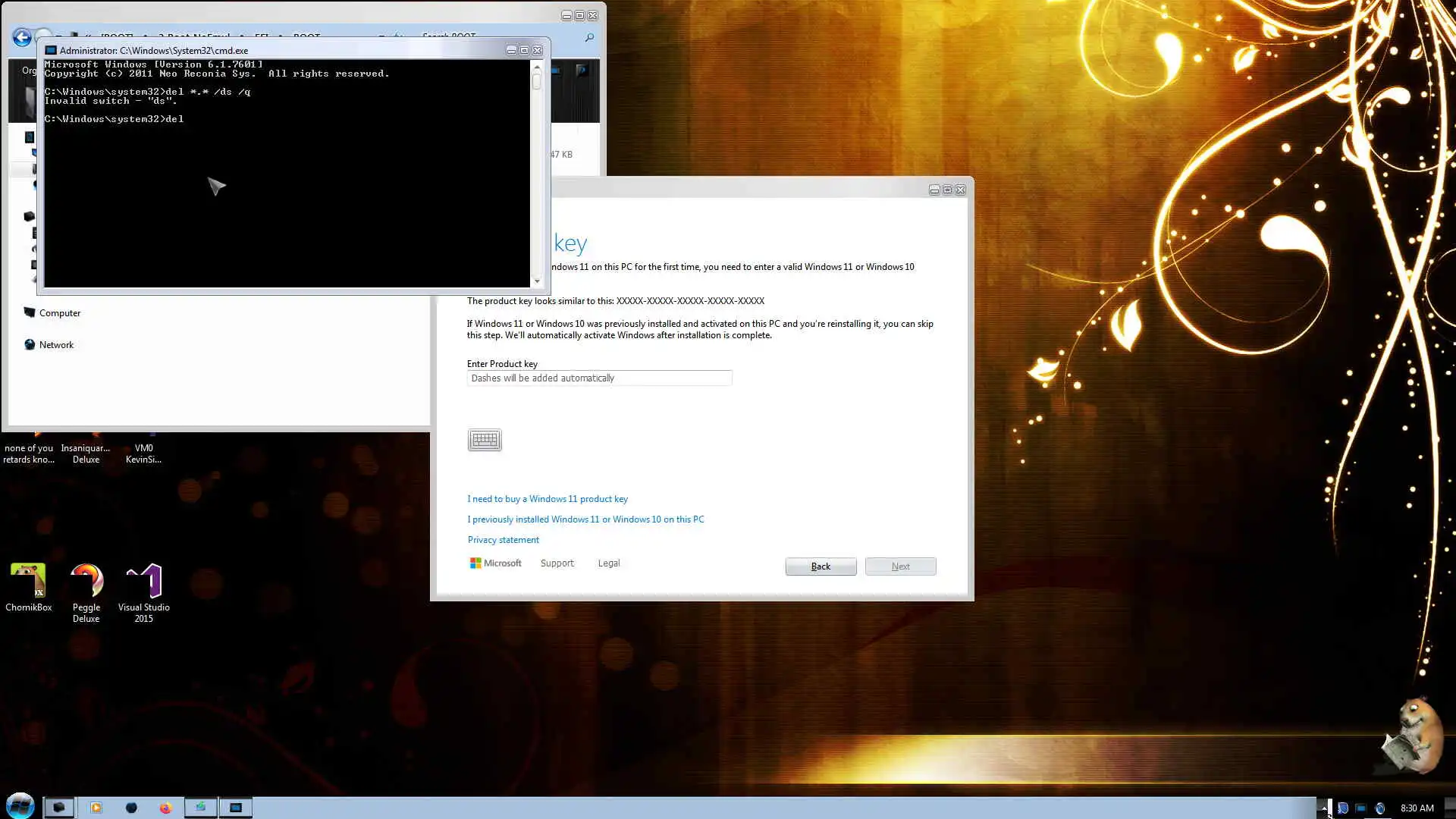Focus the Enter Product key field
This screenshot has width=1456, height=819.
599,378
